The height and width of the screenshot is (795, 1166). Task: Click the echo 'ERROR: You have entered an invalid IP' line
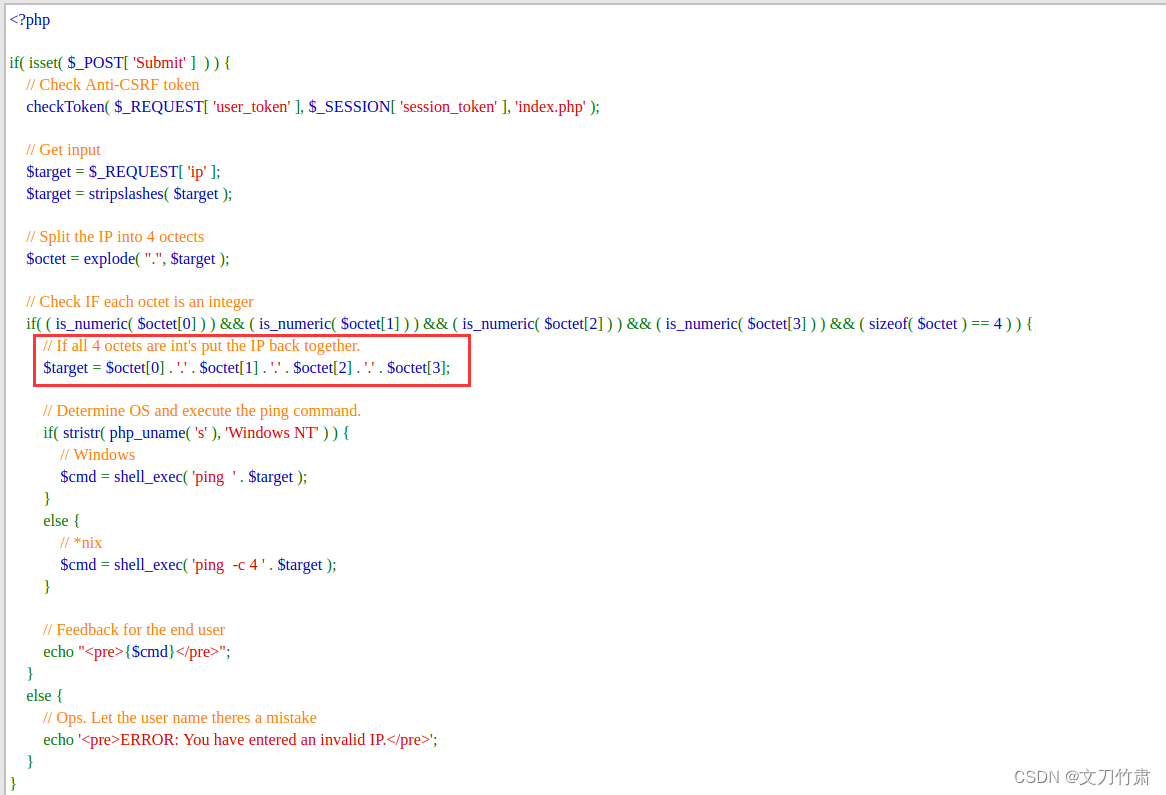240,740
